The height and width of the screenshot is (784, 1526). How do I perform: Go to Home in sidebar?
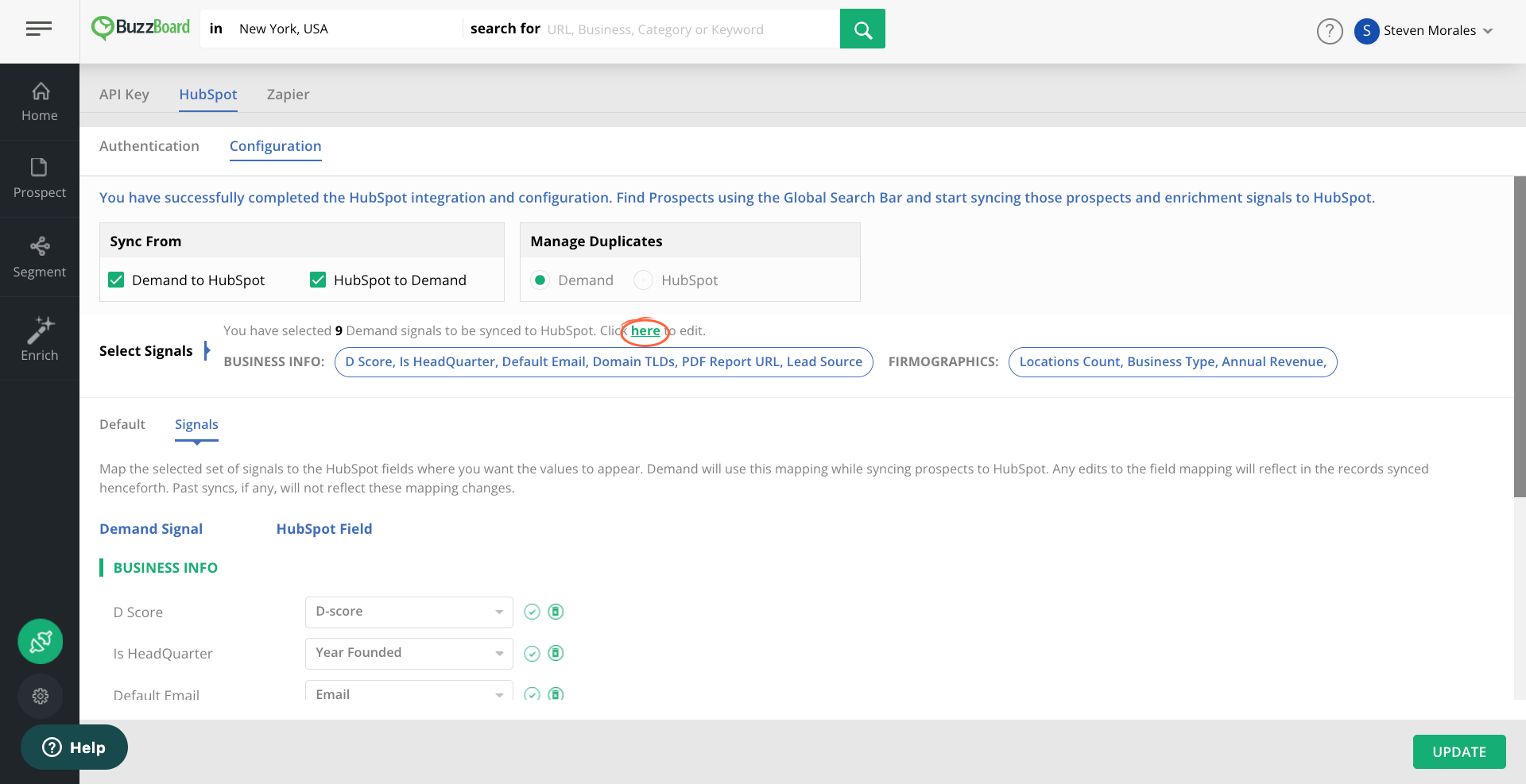pos(40,102)
